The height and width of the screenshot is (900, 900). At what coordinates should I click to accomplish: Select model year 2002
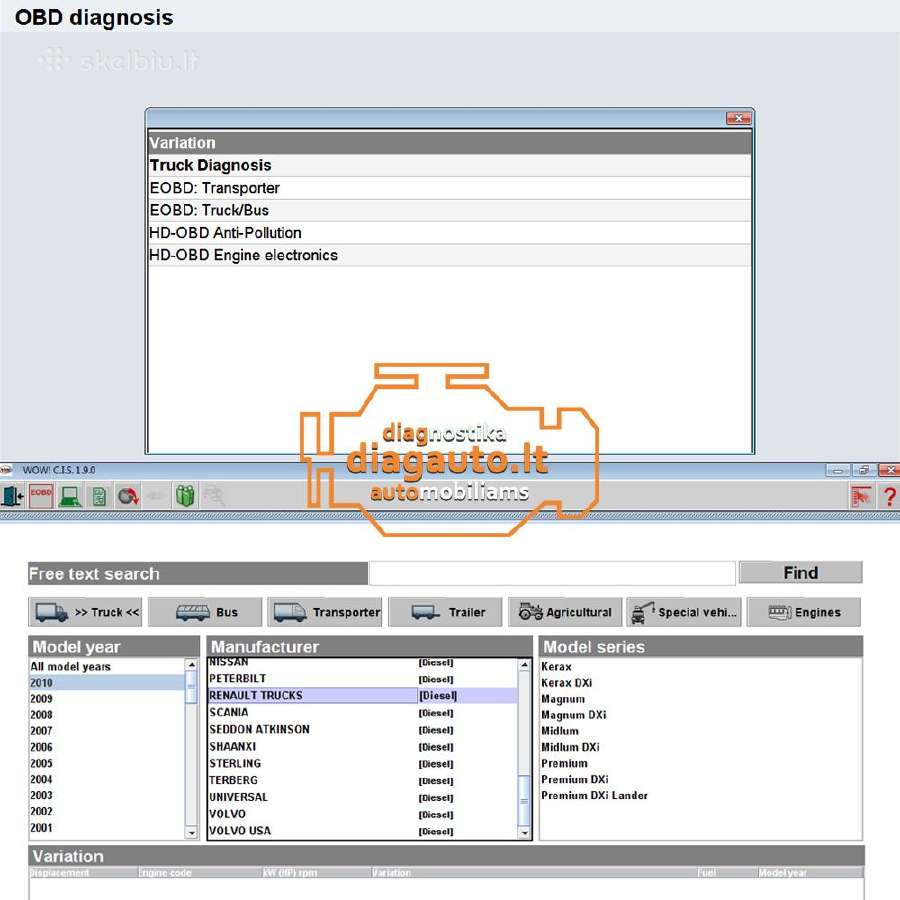(x=107, y=811)
